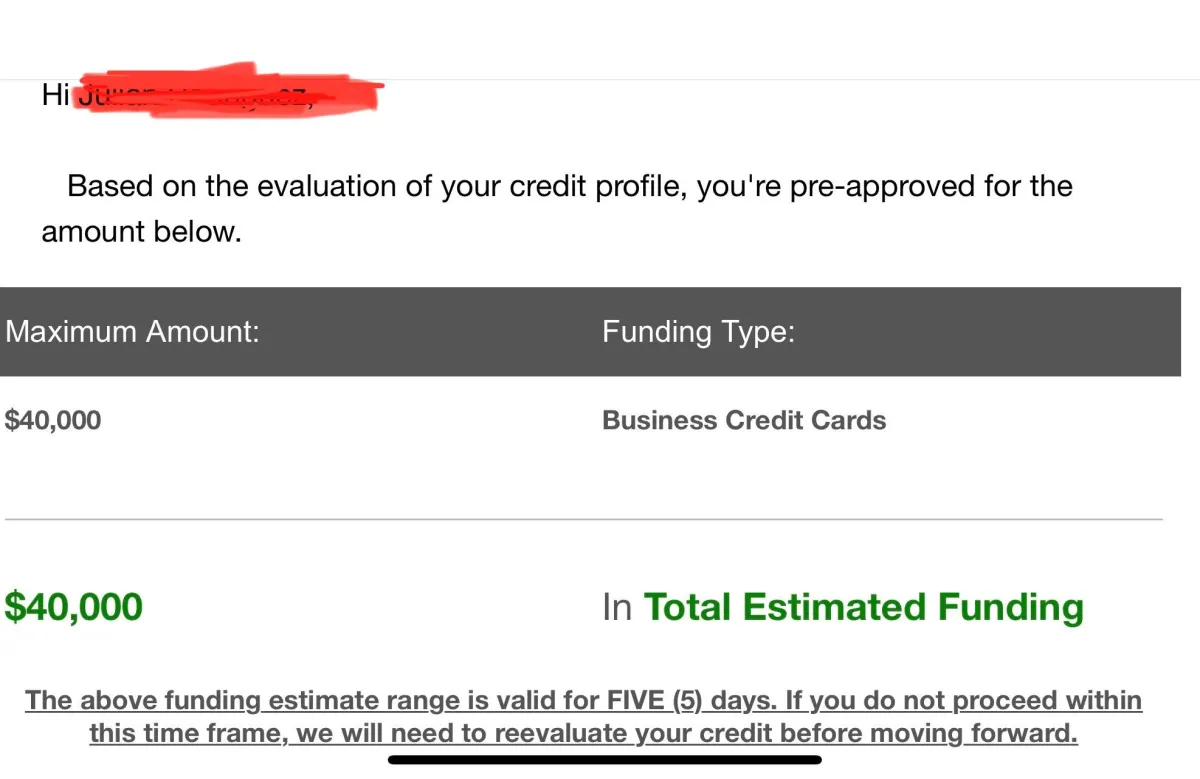The height and width of the screenshot is (779, 1200).
Task: Click the "Hi" greeting text
Action: (x=55, y=95)
